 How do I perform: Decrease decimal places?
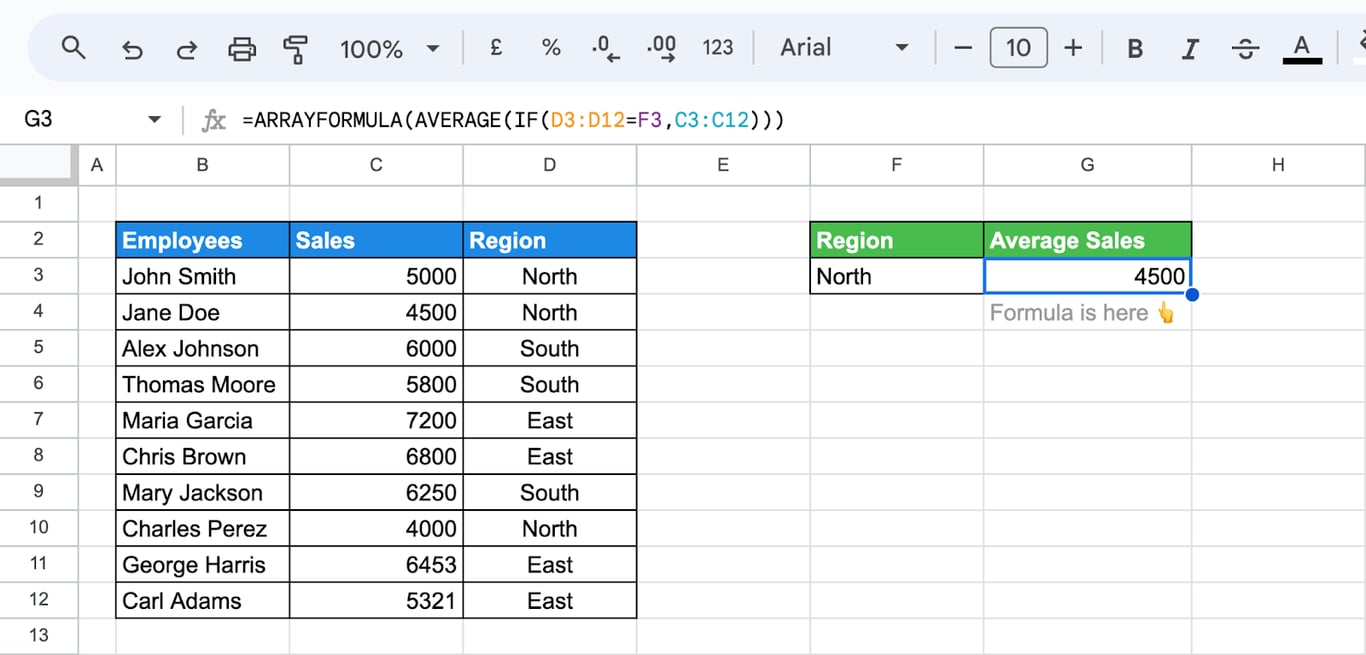click(606, 48)
